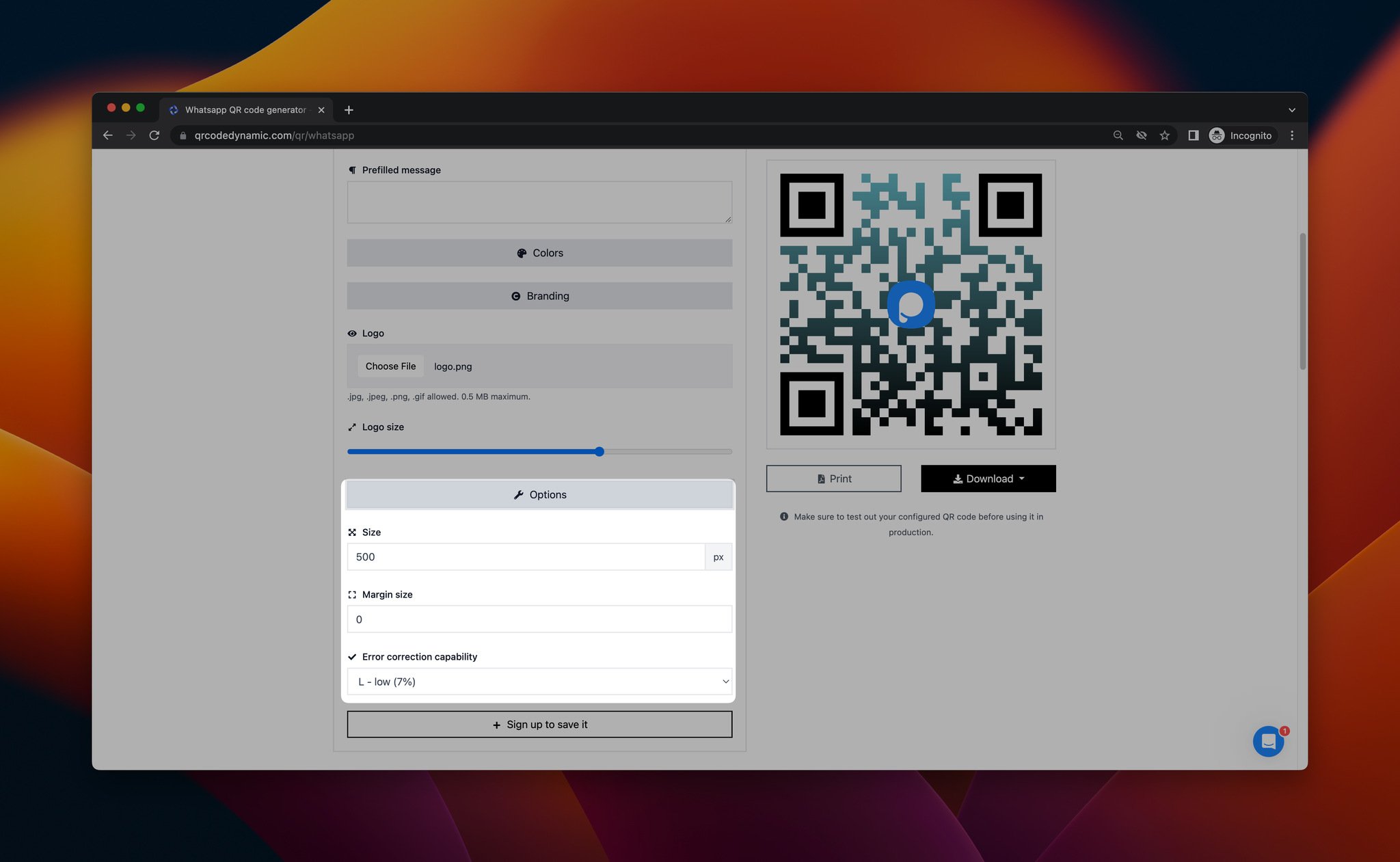Click the Margin size input field
The height and width of the screenshot is (862, 1400).
click(539, 619)
